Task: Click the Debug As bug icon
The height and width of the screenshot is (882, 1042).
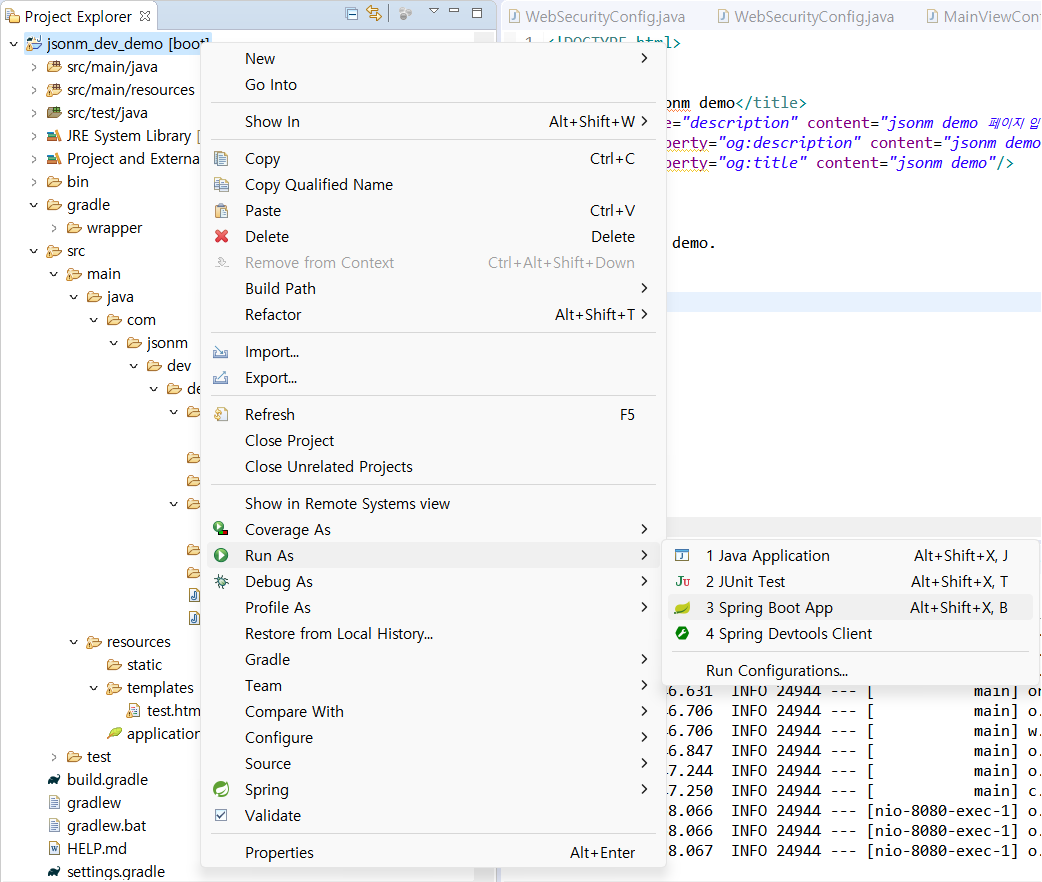Action: [x=221, y=582]
